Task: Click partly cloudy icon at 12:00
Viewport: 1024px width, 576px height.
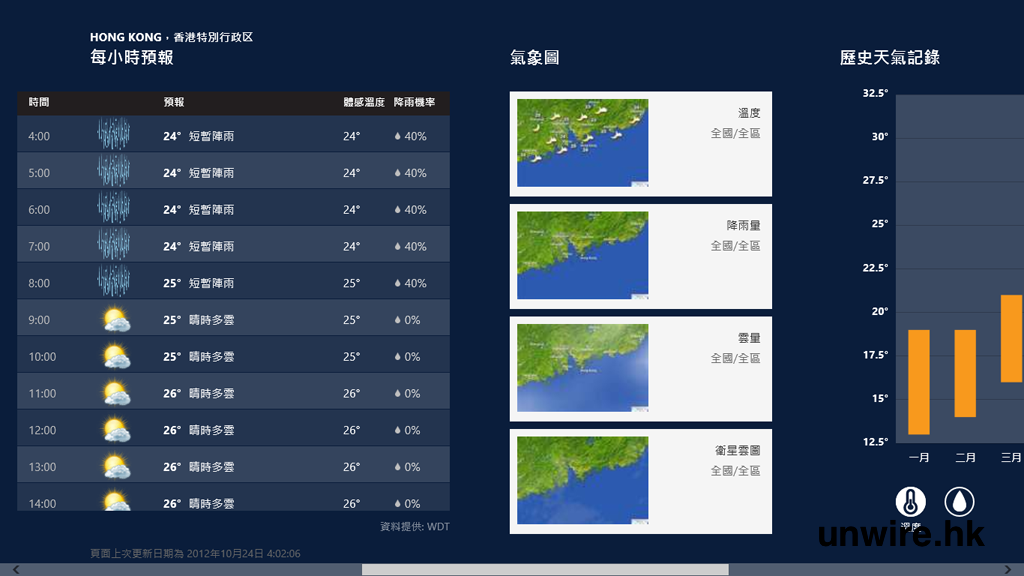Action: (x=115, y=430)
